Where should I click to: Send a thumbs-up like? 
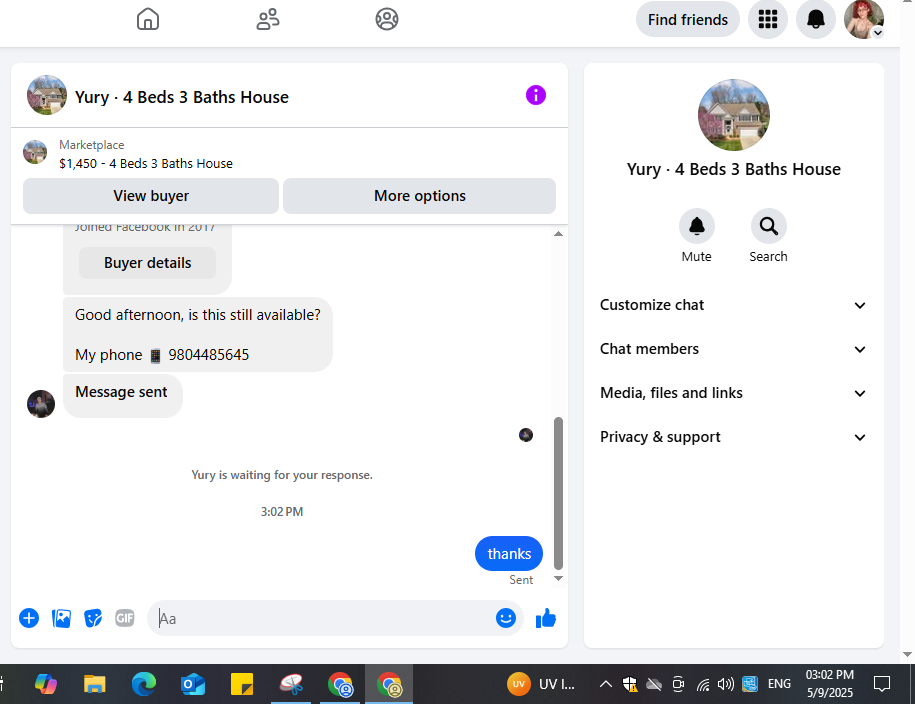(546, 618)
